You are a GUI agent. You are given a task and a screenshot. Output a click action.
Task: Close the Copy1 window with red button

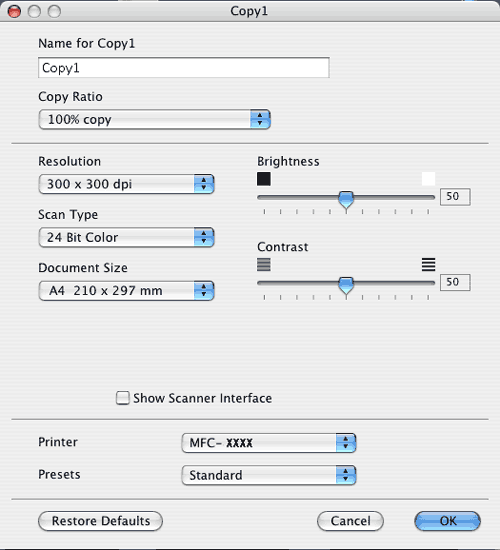(x=14, y=11)
